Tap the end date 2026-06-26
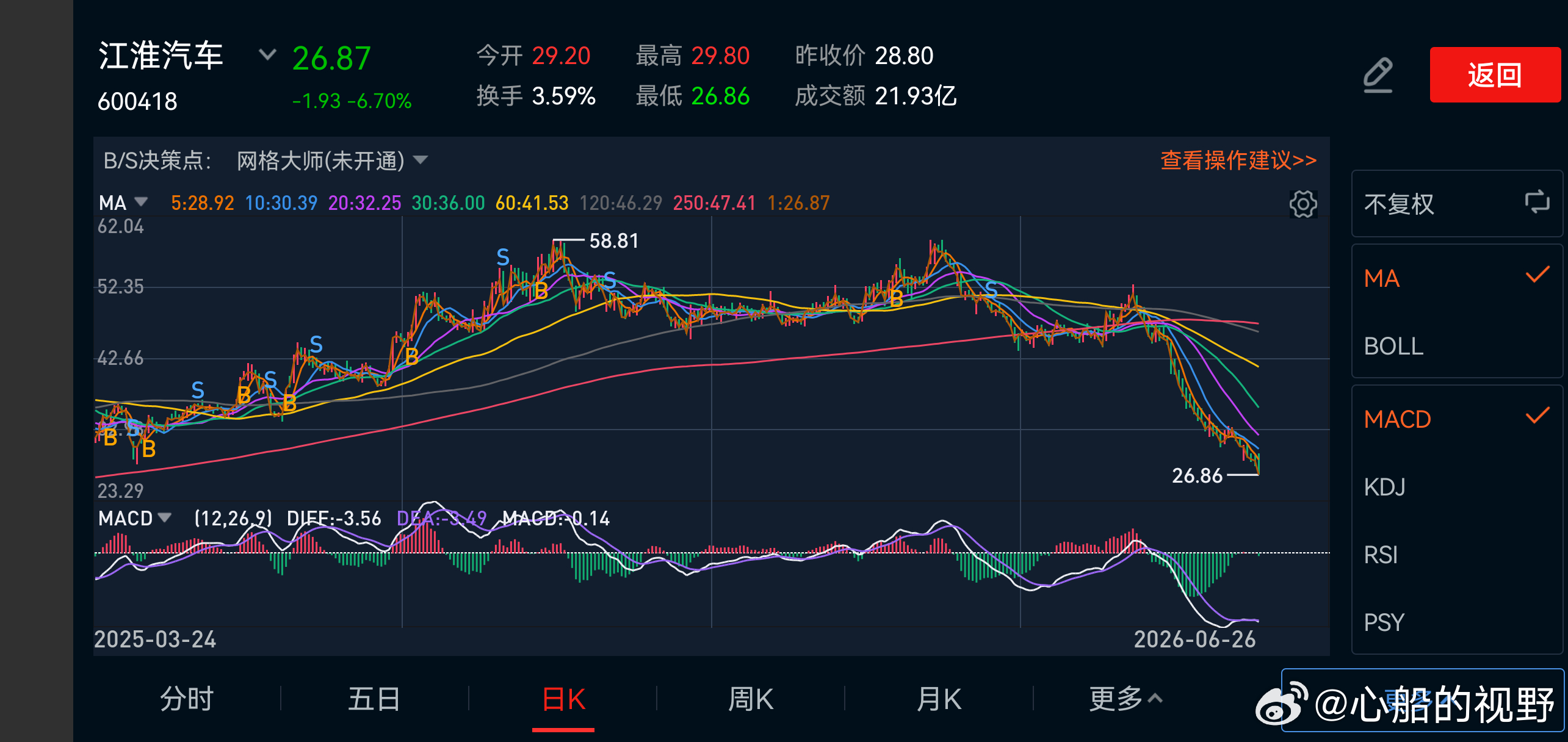The height and width of the screenshot is (742, 1568). click(x=1195, y=639)
